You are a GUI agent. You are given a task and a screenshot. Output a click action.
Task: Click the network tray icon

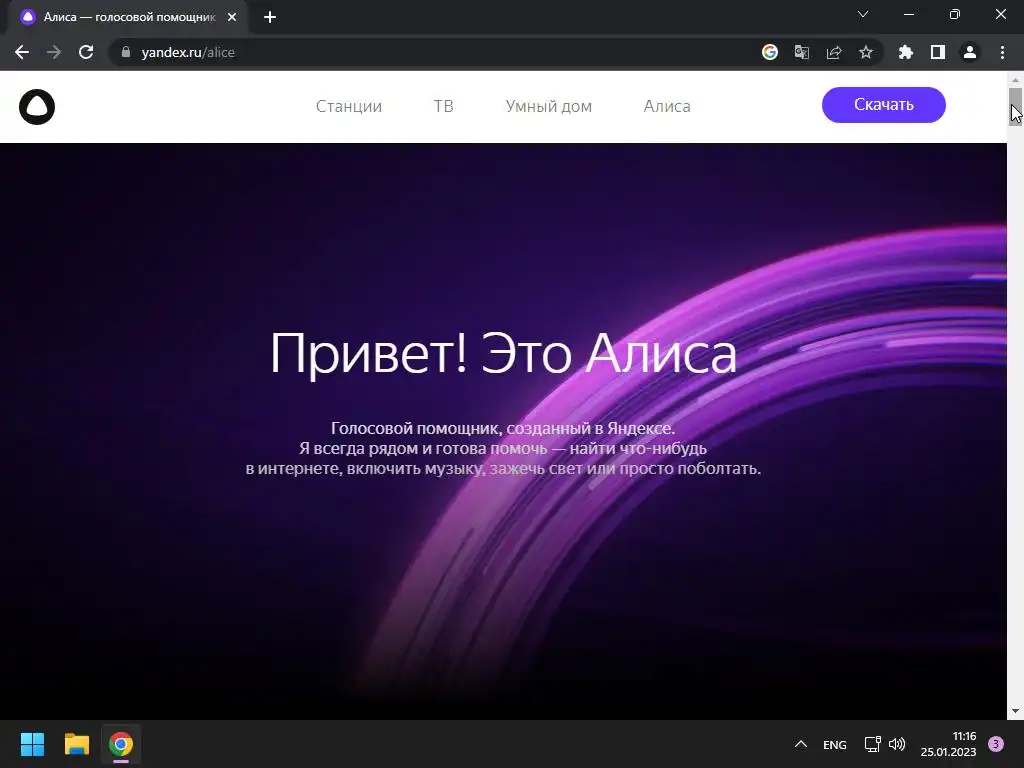coord(872,744)
